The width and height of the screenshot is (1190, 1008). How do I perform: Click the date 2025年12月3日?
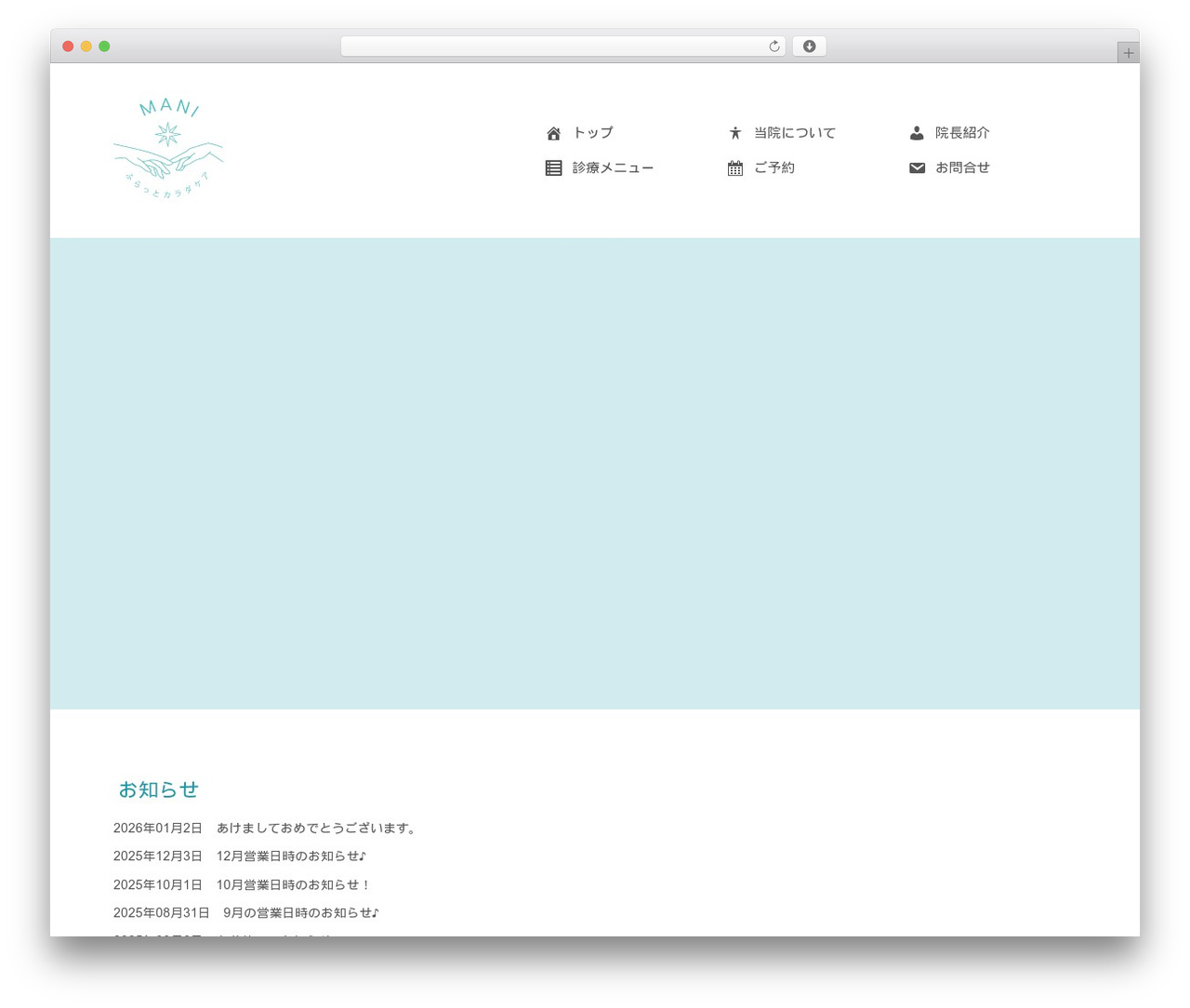[158, 856]
